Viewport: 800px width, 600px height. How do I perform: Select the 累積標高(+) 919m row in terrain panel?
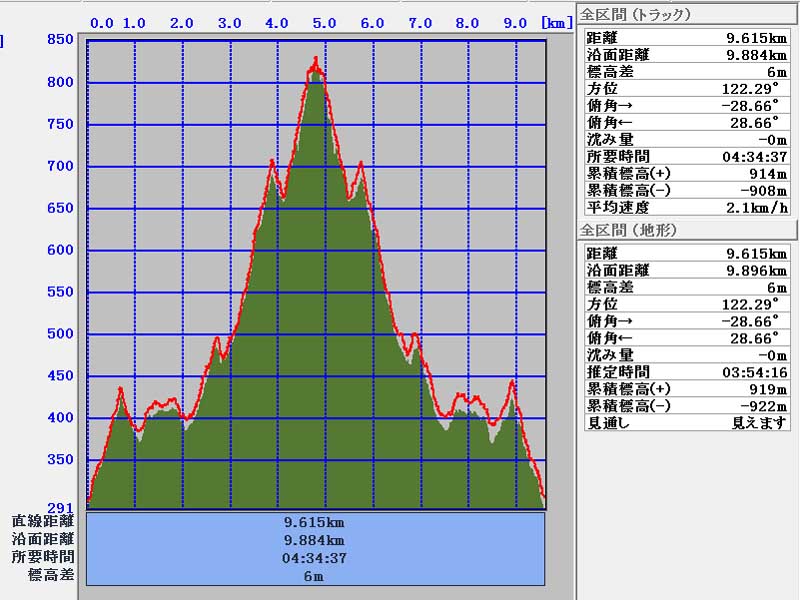(687, 389)
